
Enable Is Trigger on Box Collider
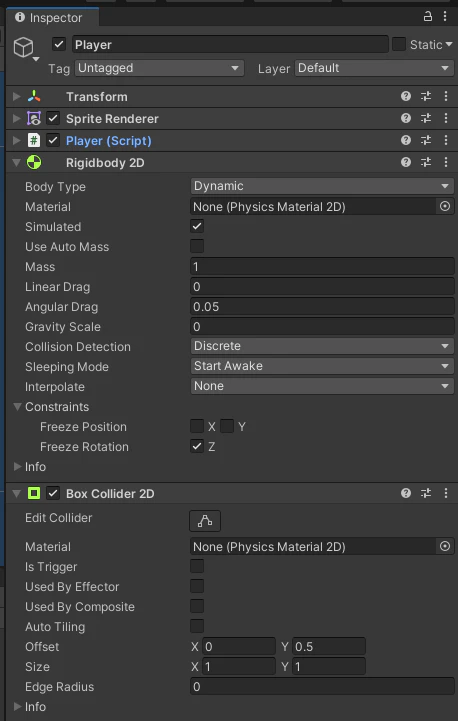coord(197,566)
